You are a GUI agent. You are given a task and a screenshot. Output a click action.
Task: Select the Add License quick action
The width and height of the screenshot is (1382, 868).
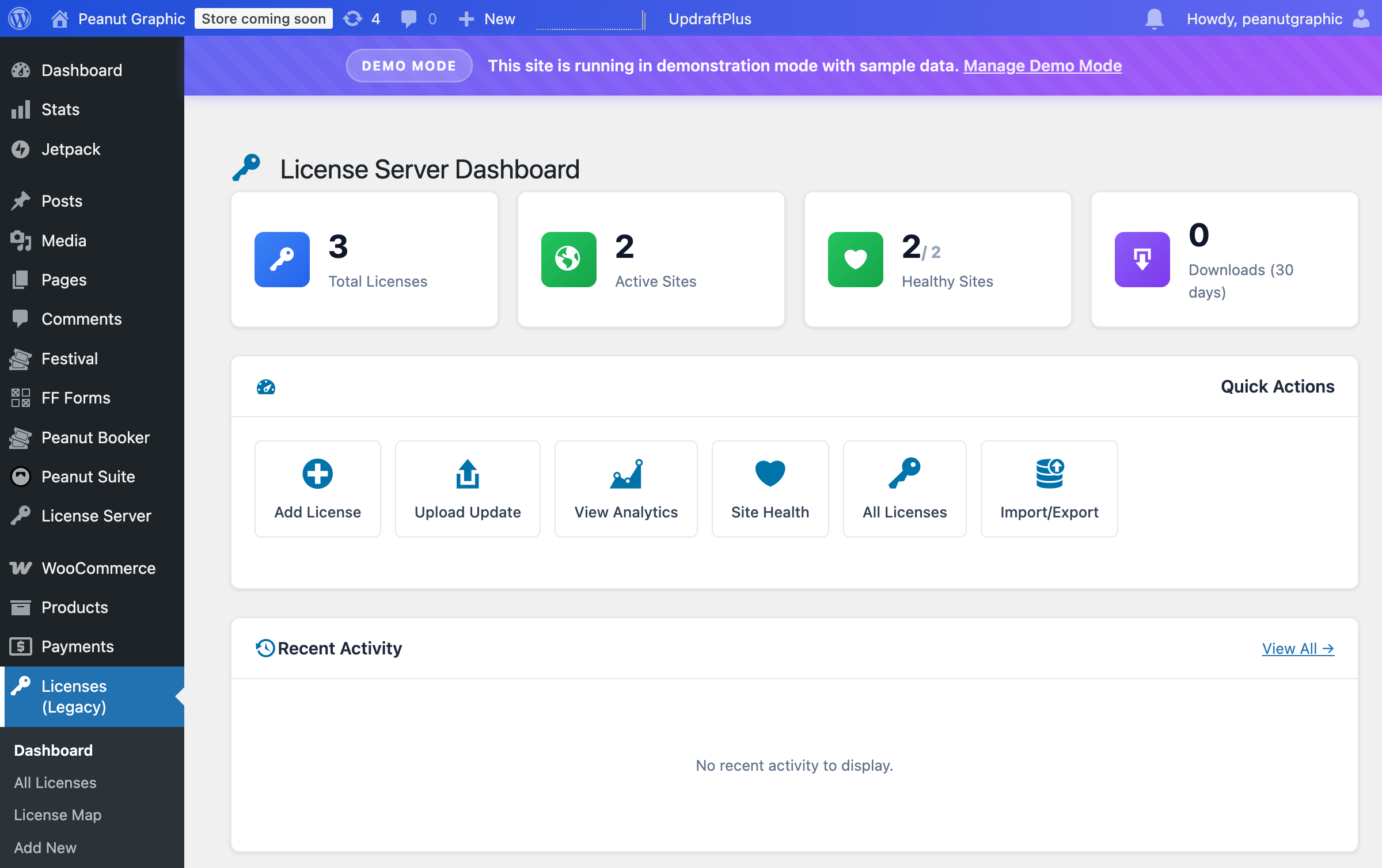(317, 488)
